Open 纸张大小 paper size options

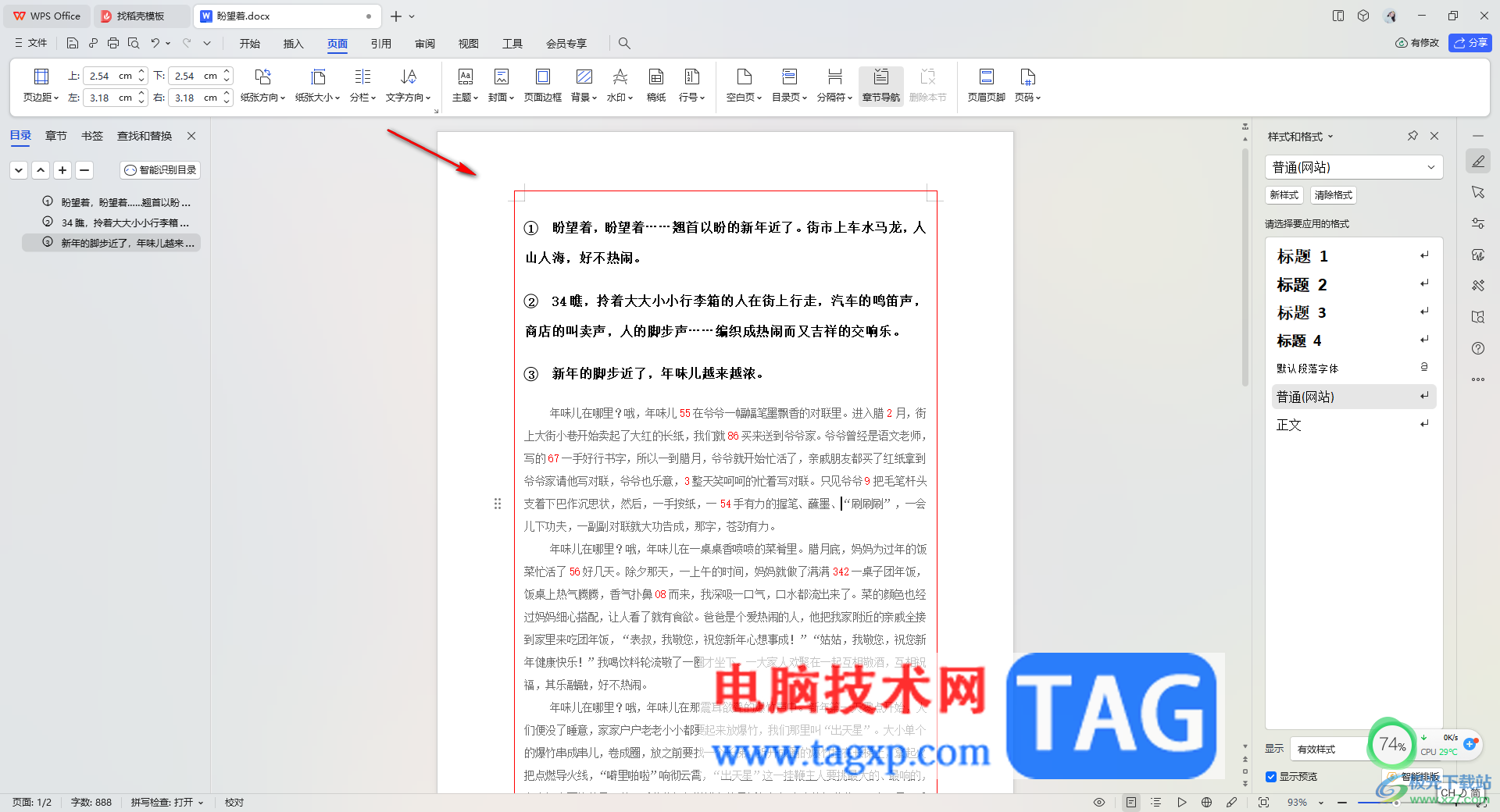click(x=317, y=84)
